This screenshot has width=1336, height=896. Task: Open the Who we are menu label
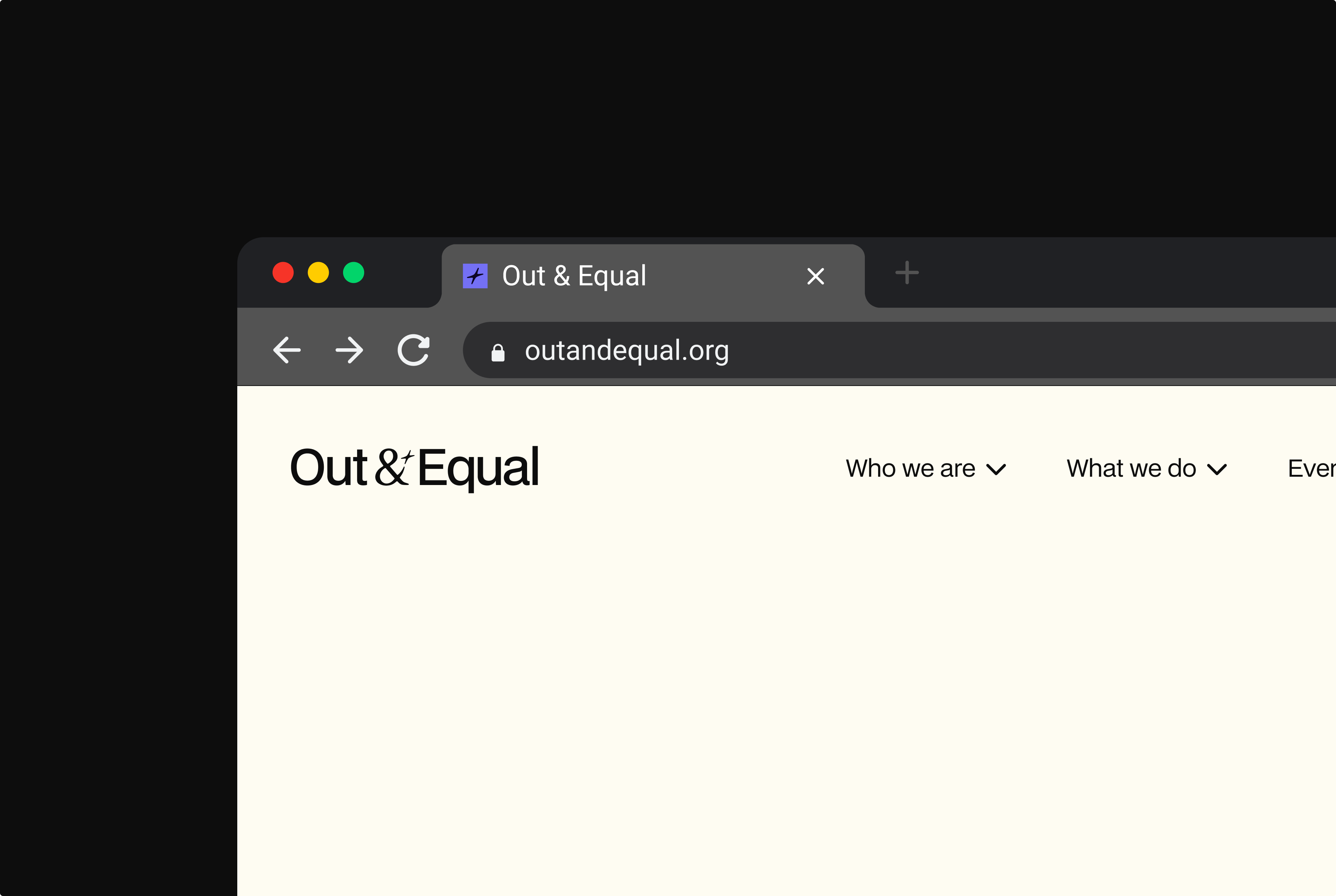click(x=910, y=468)
